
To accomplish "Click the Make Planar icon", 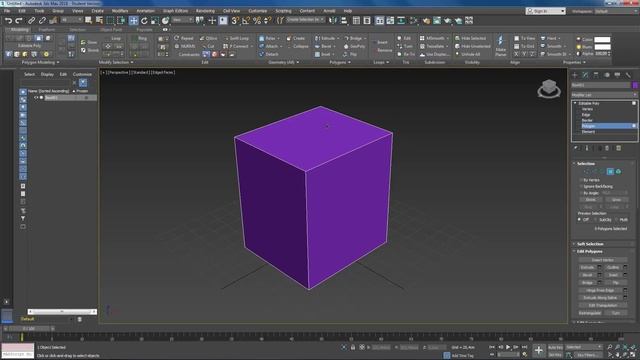I will pyautogui.click(x=500, y=45).
